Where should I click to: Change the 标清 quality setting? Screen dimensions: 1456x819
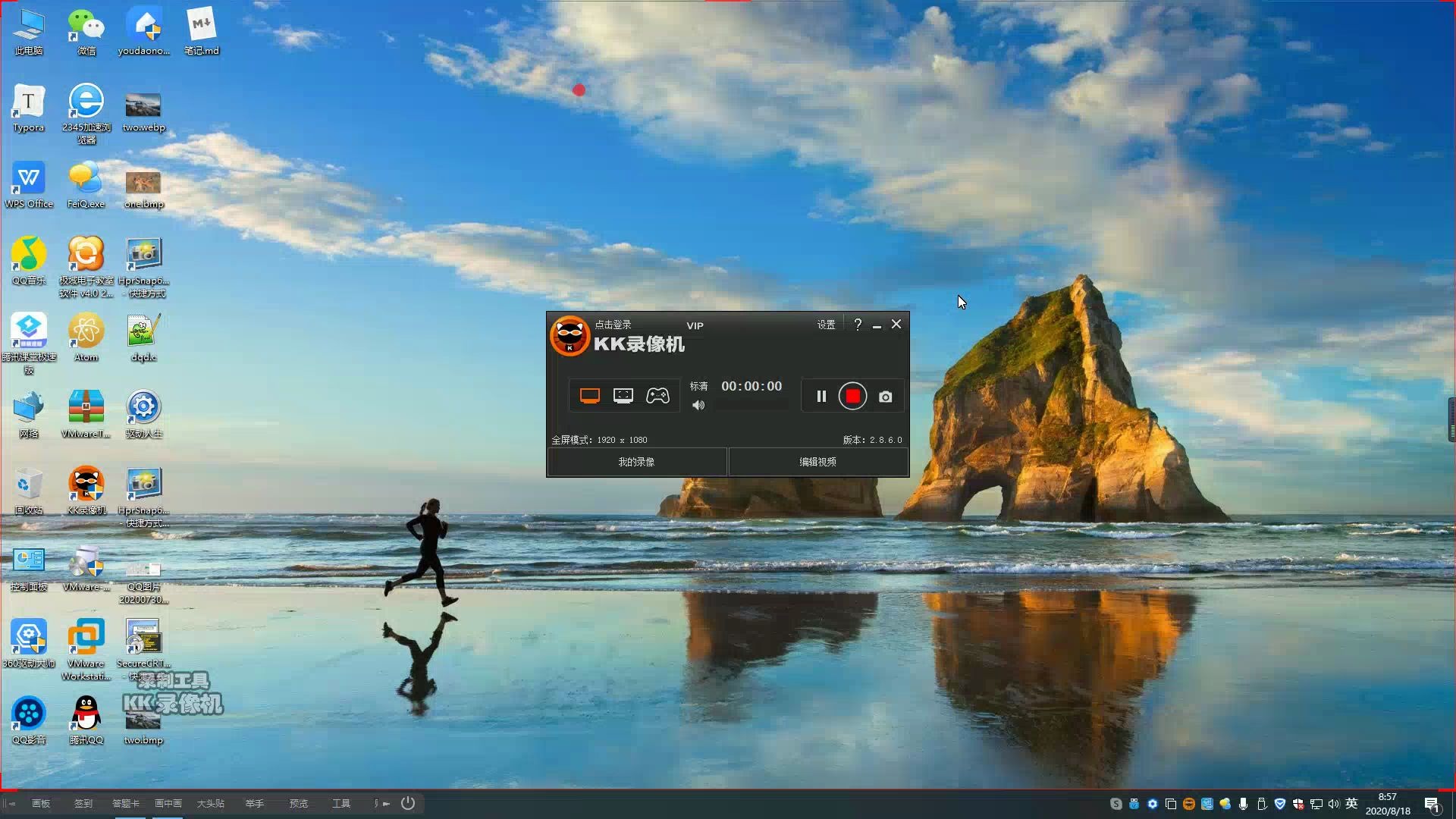point(698,386)
